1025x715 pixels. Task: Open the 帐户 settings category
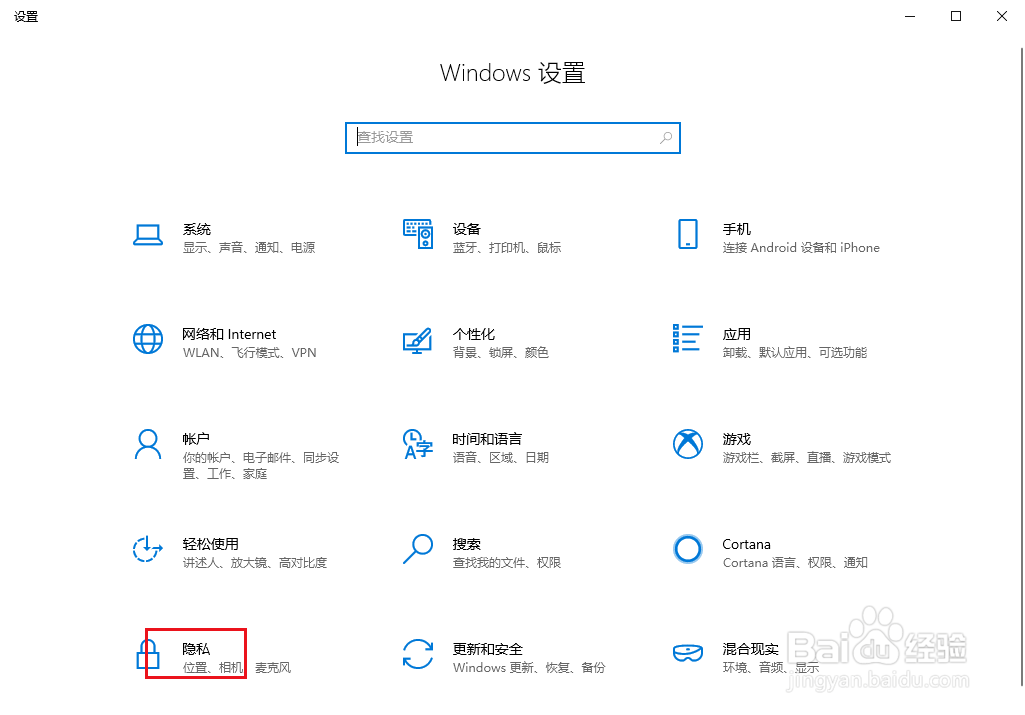[196, 439]
